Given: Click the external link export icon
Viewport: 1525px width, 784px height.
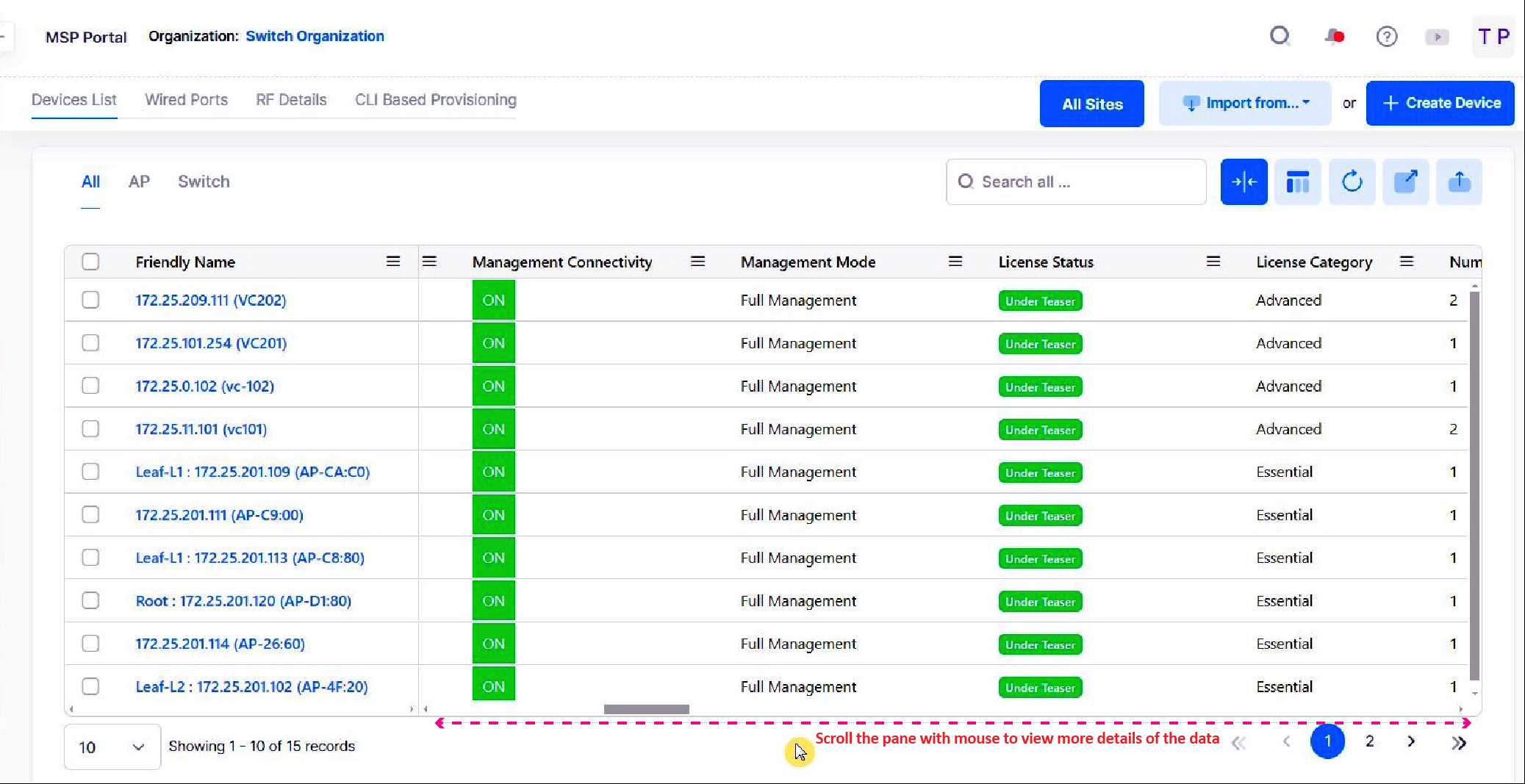Looking at the screenshot, I should (1405, 181).
